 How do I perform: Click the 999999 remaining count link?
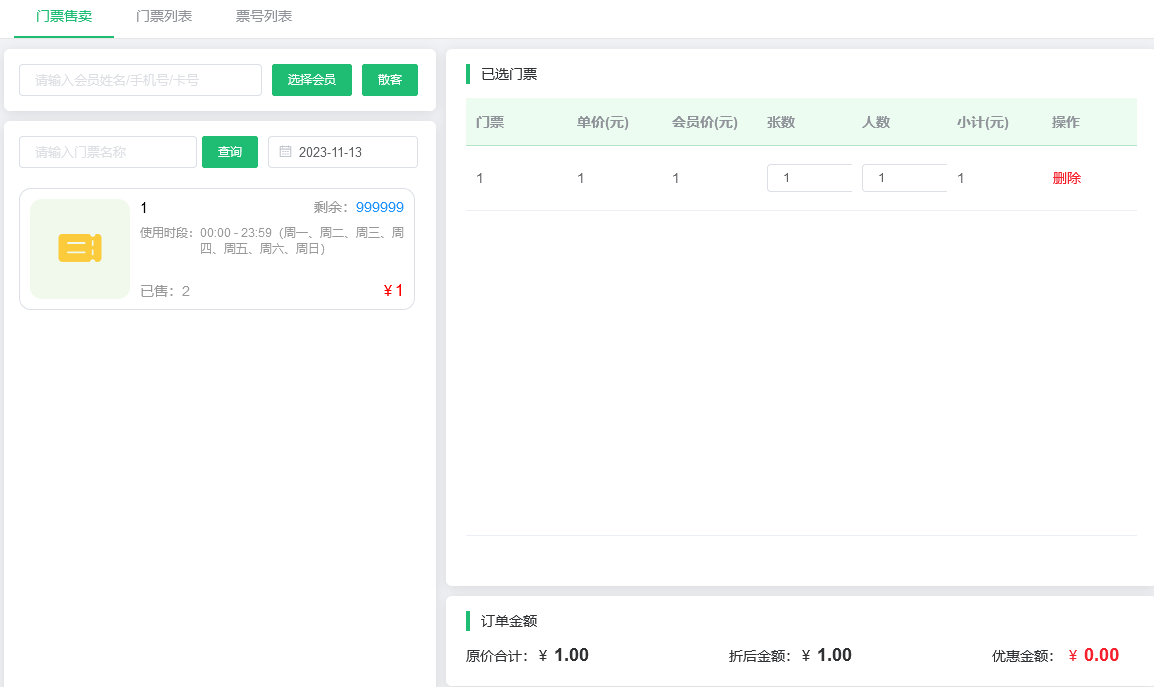coord(378,207)
